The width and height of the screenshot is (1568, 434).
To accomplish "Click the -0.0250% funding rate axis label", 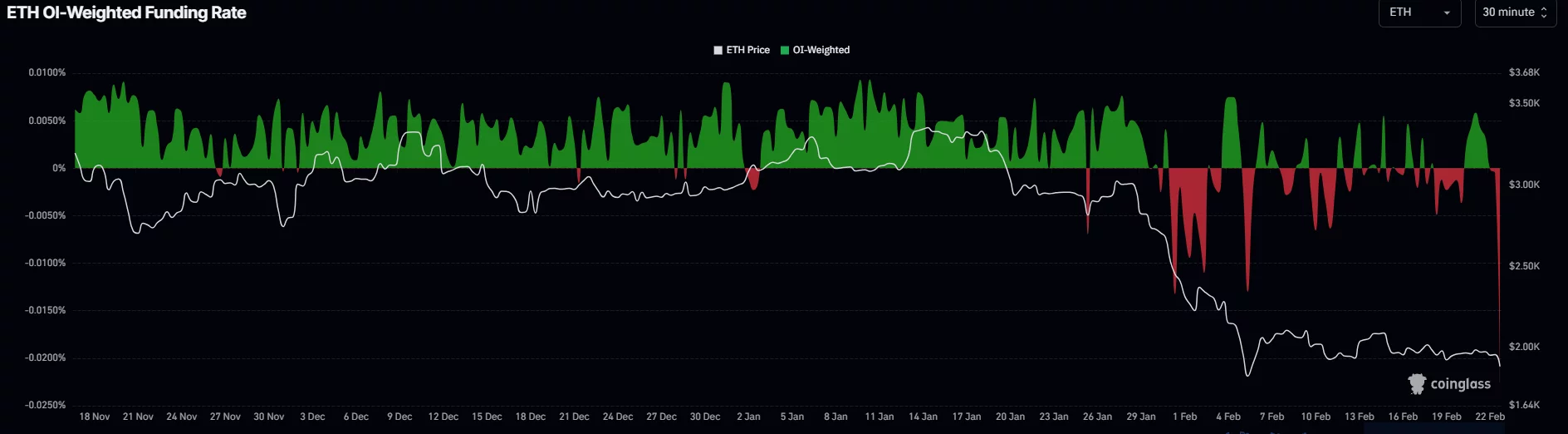I will [46, 405].
